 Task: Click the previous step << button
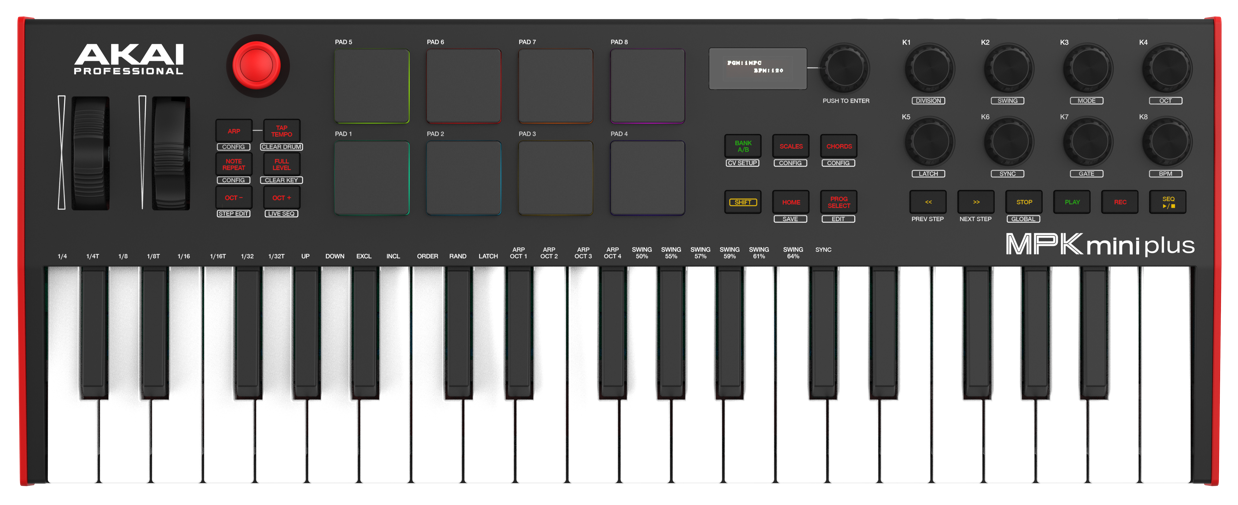point(928,202)
